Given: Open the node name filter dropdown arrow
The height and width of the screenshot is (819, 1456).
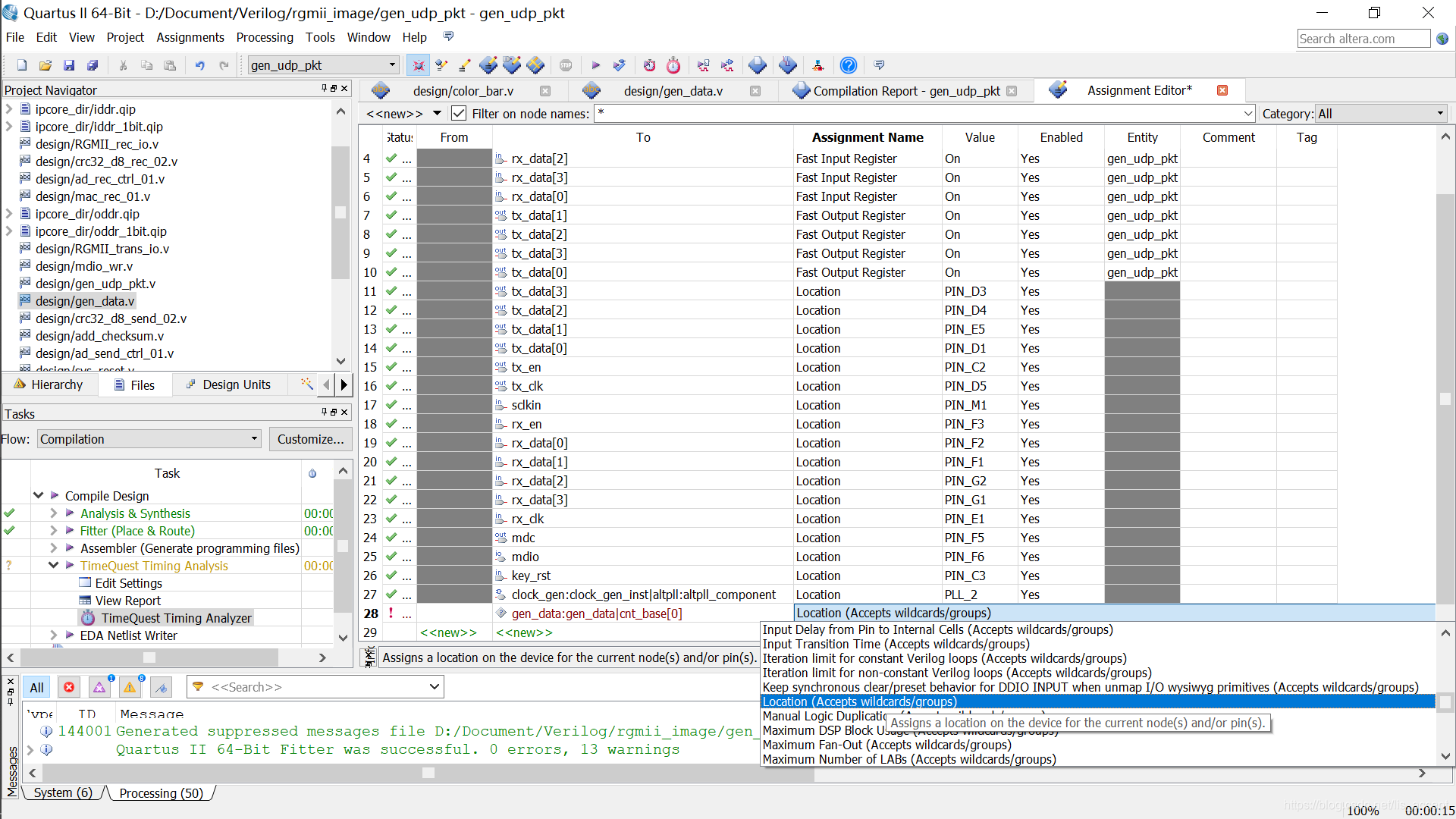Looking at the screenshot, I should (1248, 114).
